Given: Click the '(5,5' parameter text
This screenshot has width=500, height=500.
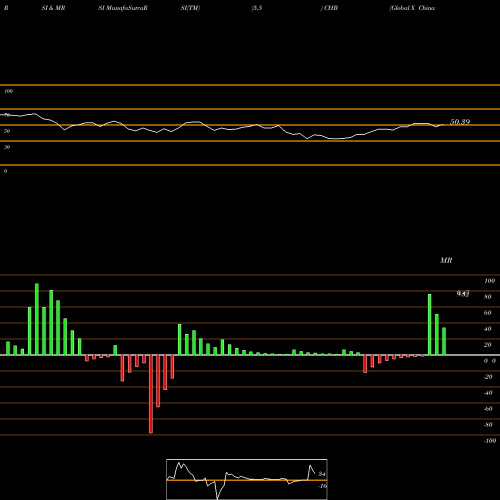Looking at the screenshot, I should pos(257,8).
